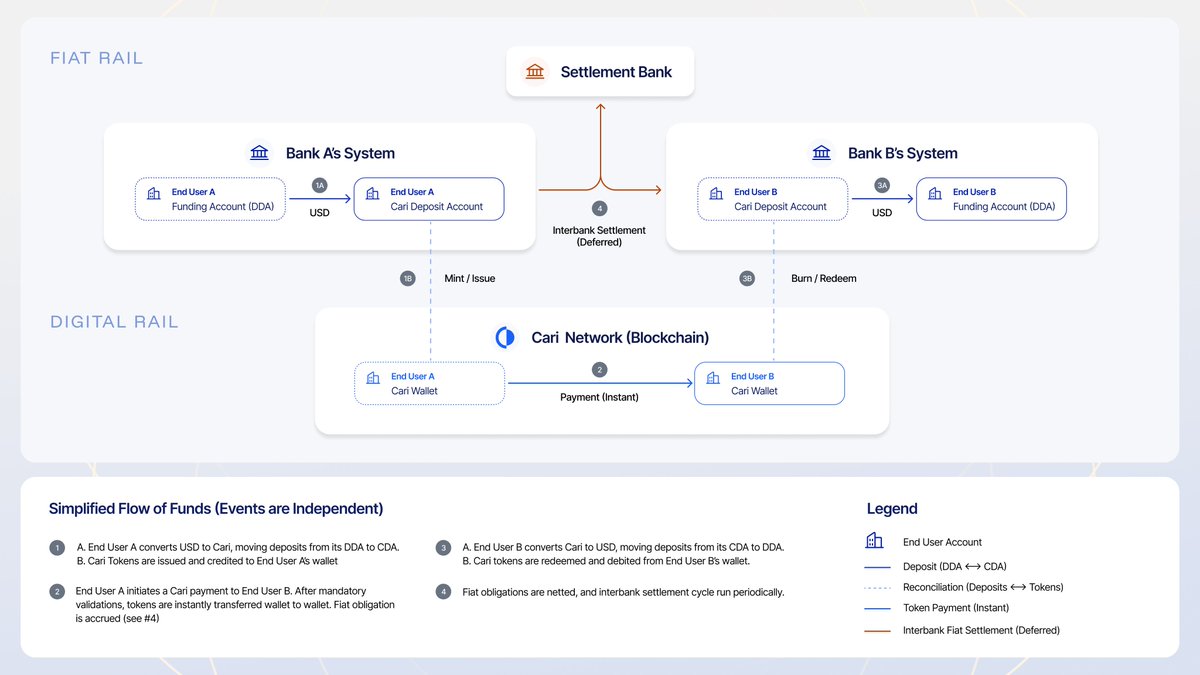Click the building icon in End User B Funding Account
1200x675 pixels.
point(935,194)
